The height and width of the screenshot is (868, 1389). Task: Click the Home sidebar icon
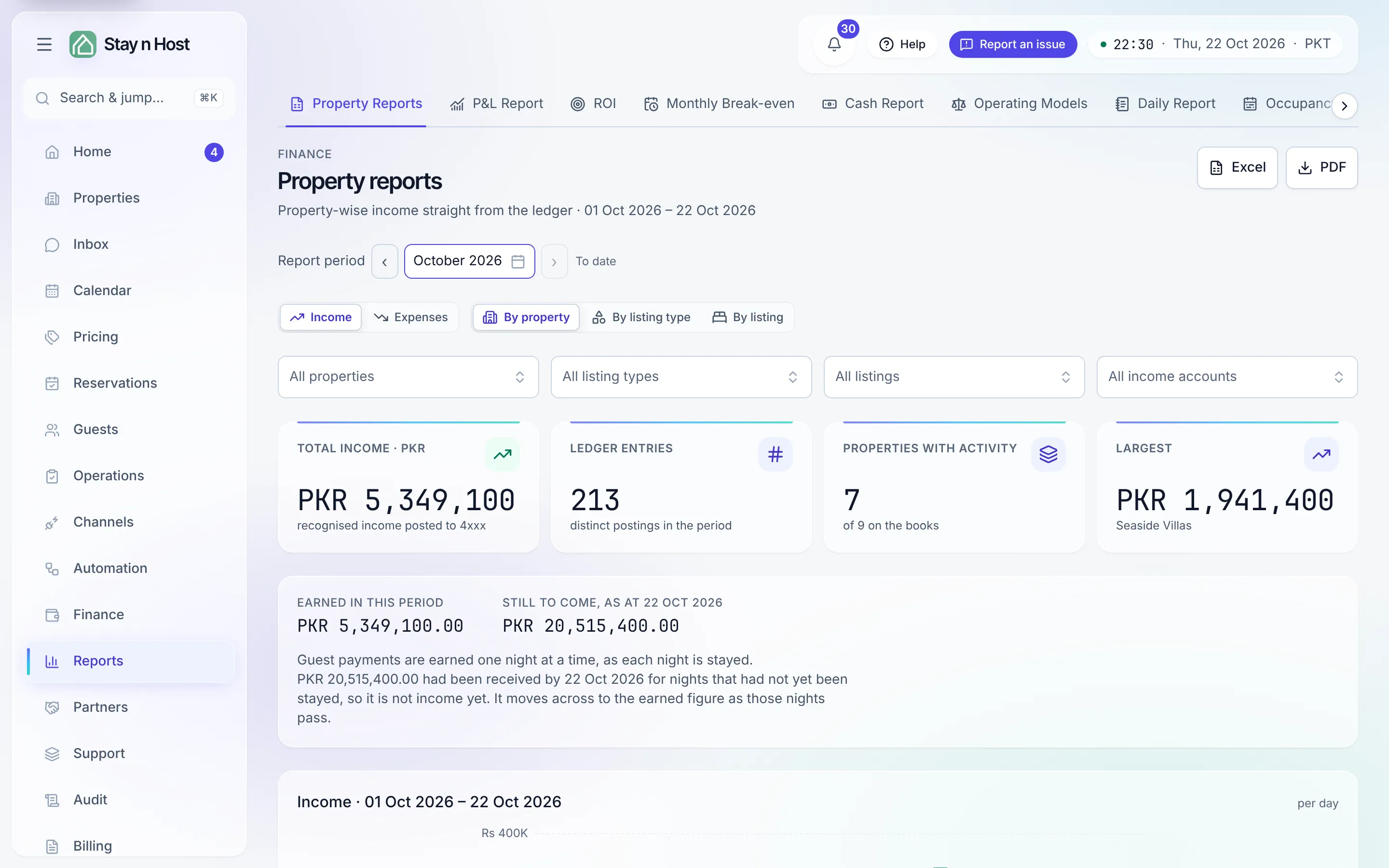pyautogui.click(x=52, y=152)
